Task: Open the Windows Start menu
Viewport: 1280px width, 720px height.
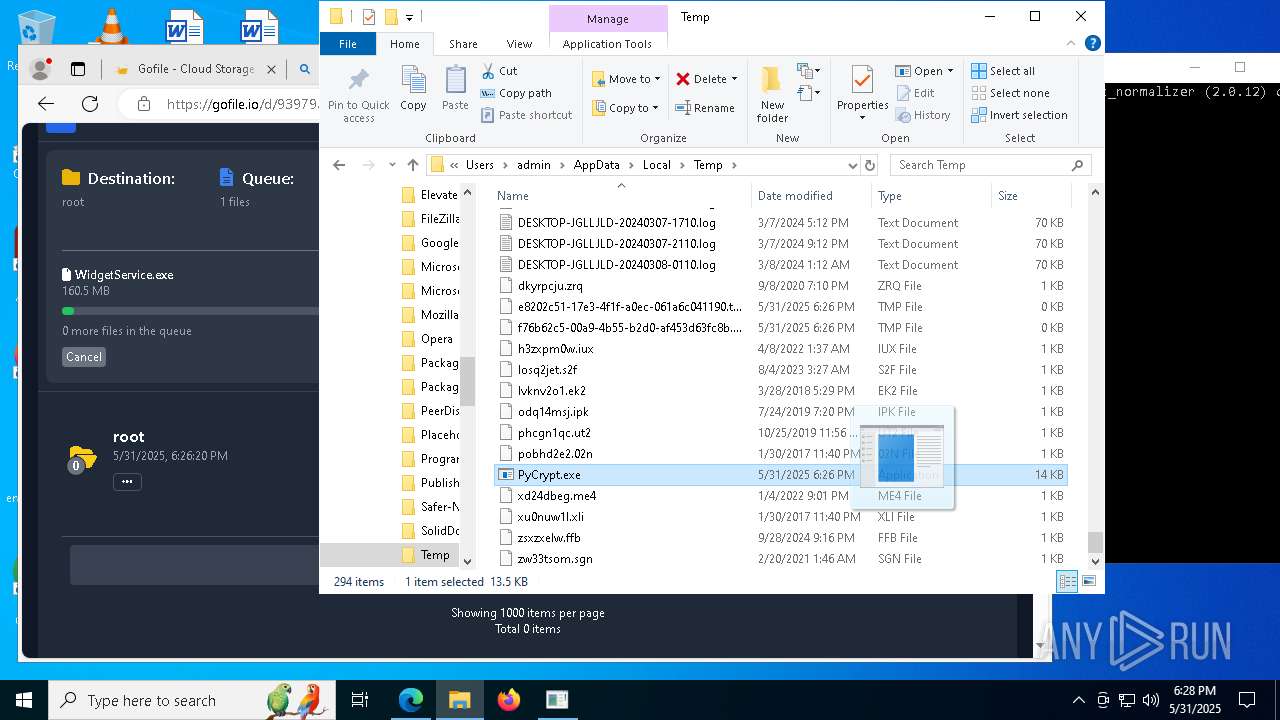Action: [x=24, y=700]
